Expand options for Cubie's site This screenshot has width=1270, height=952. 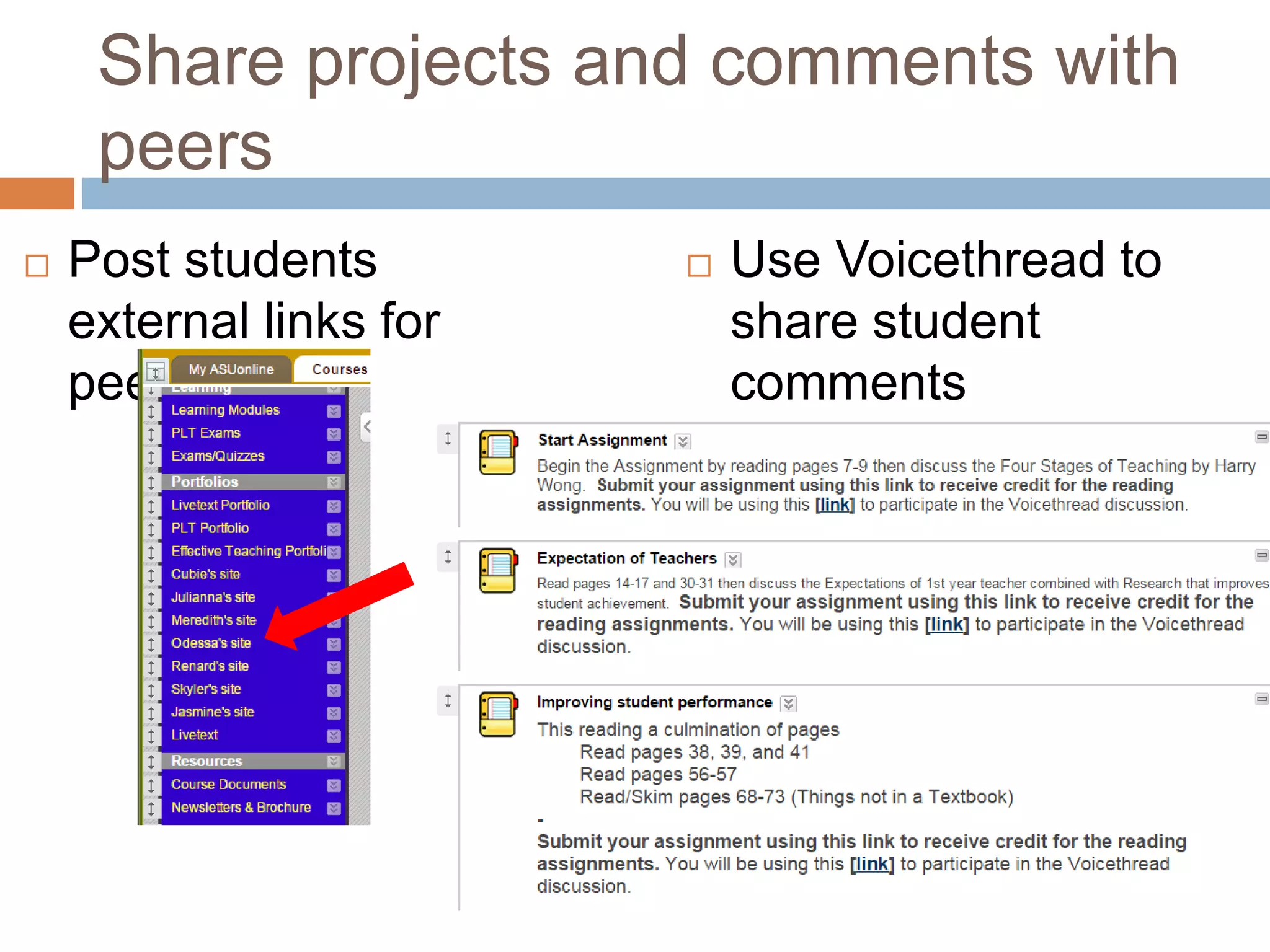click(x=334, y=575)
